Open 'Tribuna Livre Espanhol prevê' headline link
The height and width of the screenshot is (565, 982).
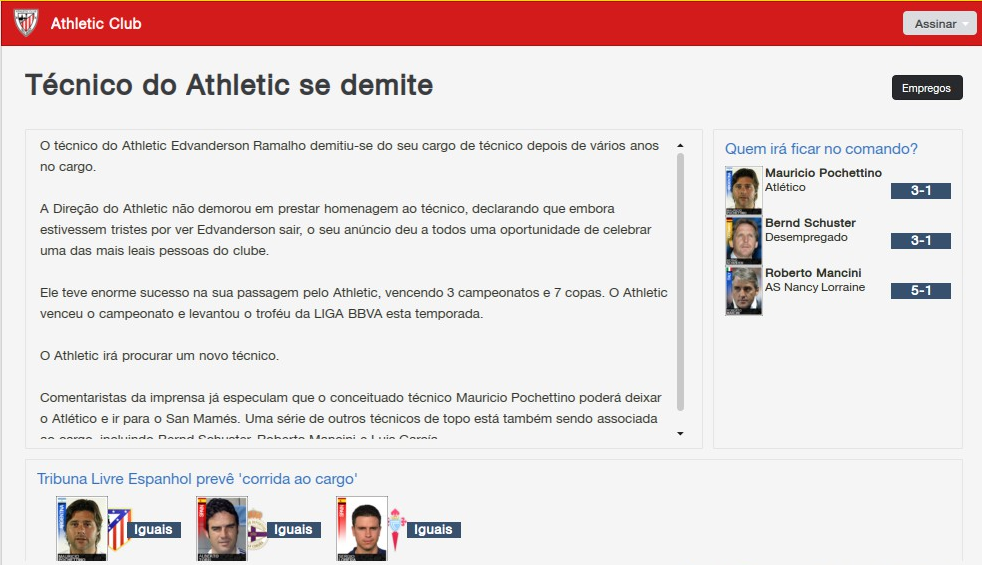pos(197,479)
